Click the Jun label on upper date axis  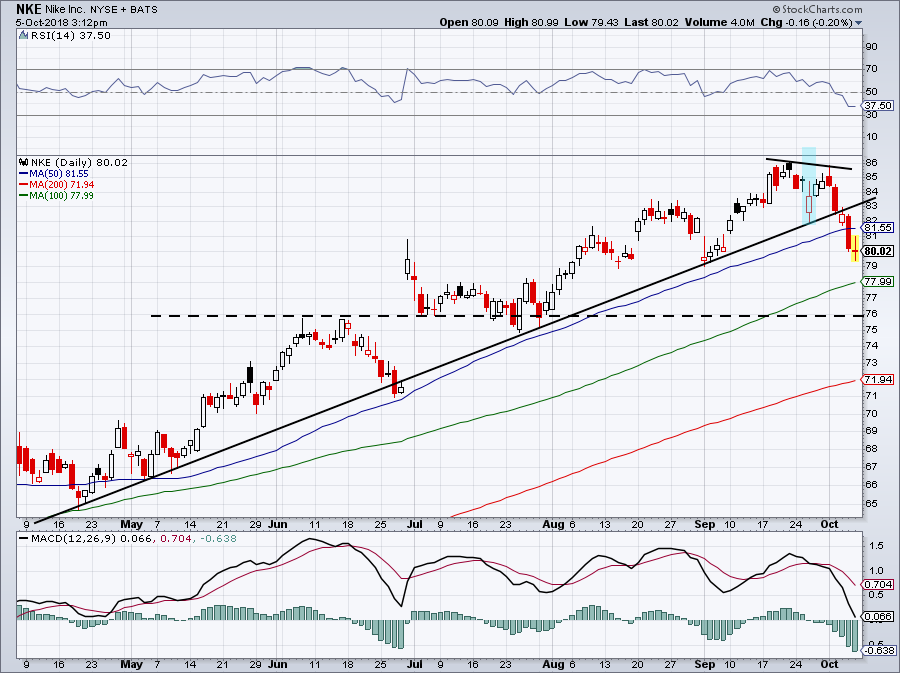pyautogui.click(x=278, y=524)
